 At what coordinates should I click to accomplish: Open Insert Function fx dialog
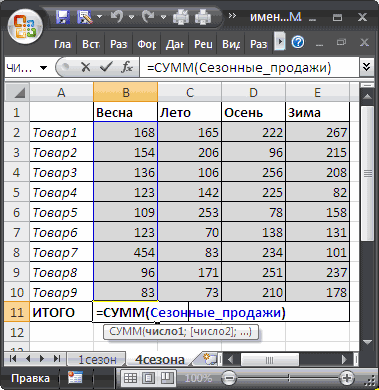127,68
